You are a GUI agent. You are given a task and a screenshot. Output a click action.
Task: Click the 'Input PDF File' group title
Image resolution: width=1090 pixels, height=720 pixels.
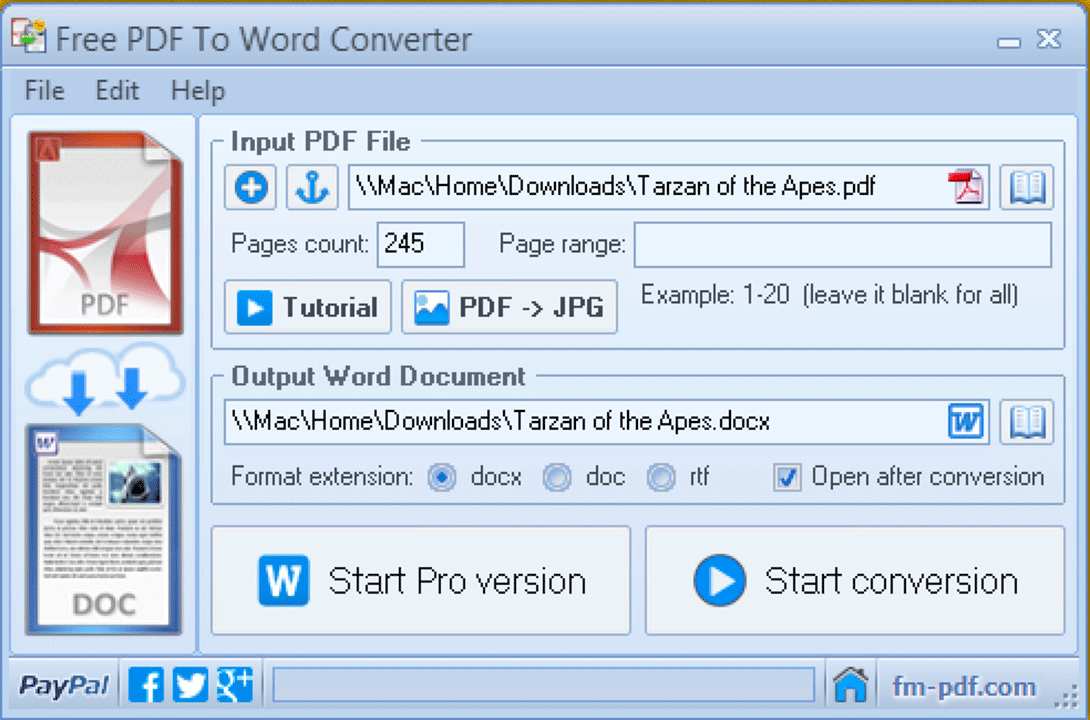320,142
